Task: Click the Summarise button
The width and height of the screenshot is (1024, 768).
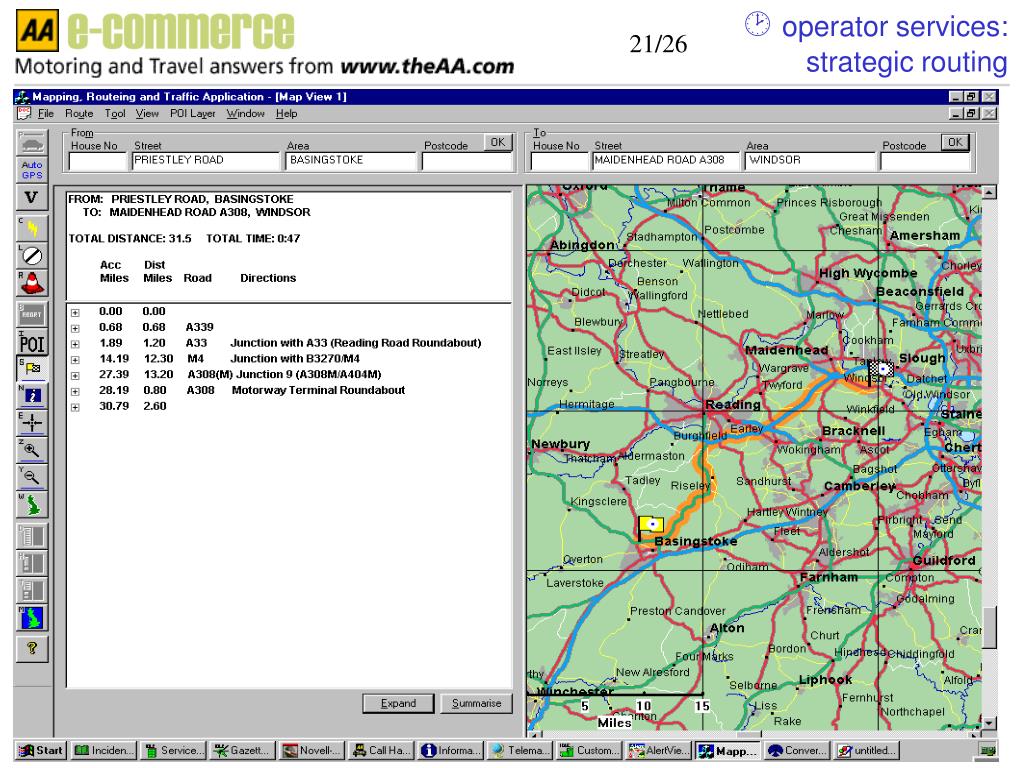Action: click(476, 703)
